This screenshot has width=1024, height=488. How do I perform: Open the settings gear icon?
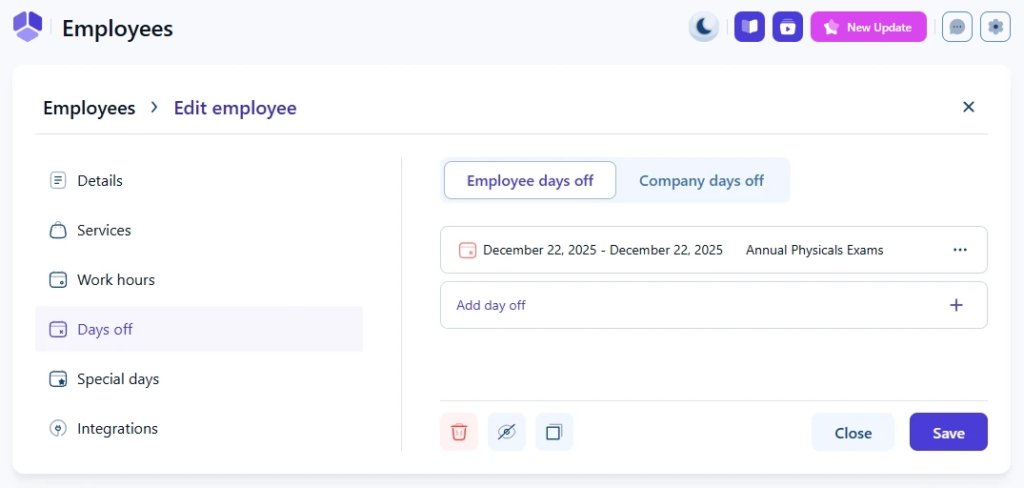point(995,27)
